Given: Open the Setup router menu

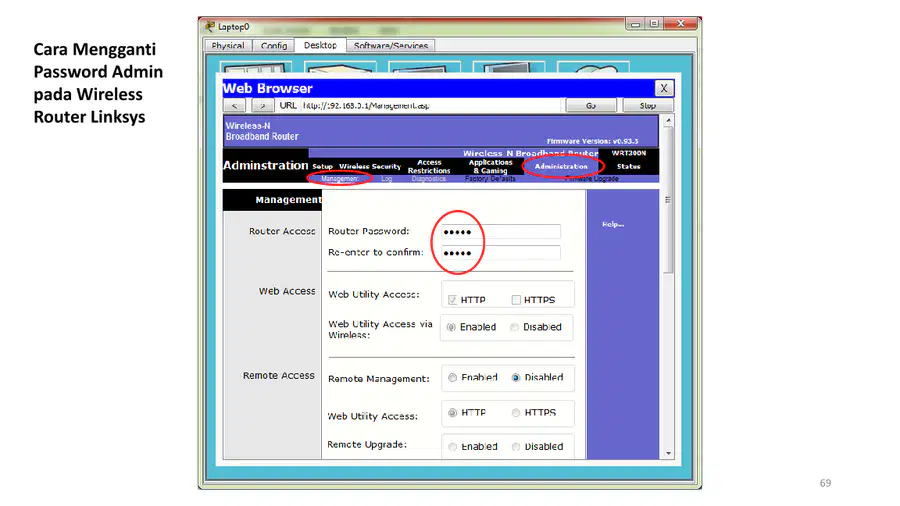Looking at the screenshot, I should 323,166.
